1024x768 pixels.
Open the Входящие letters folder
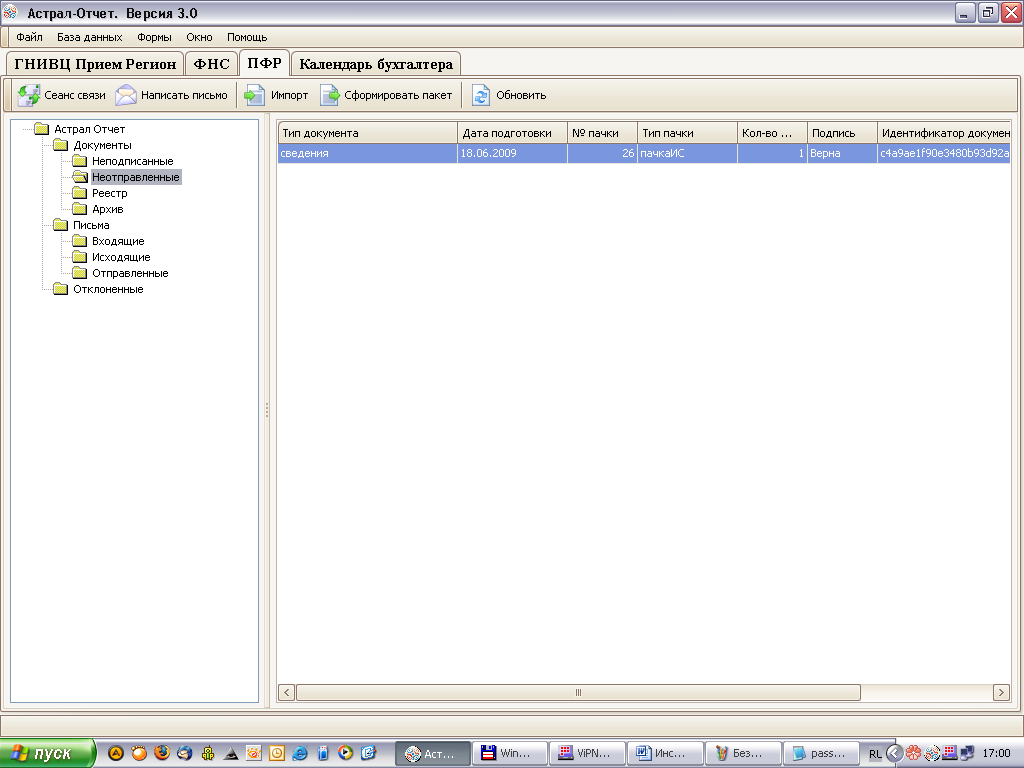tap(118, 241)
